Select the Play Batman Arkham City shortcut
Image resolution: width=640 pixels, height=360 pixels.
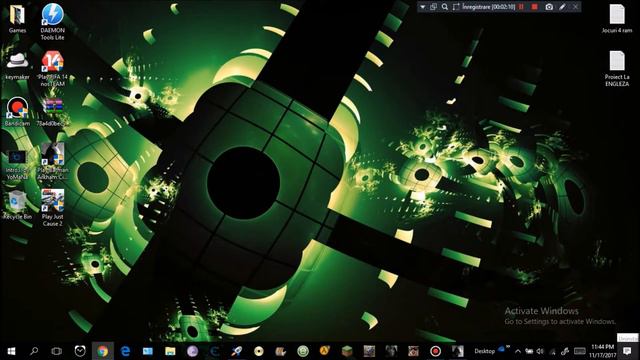point(53,162)
